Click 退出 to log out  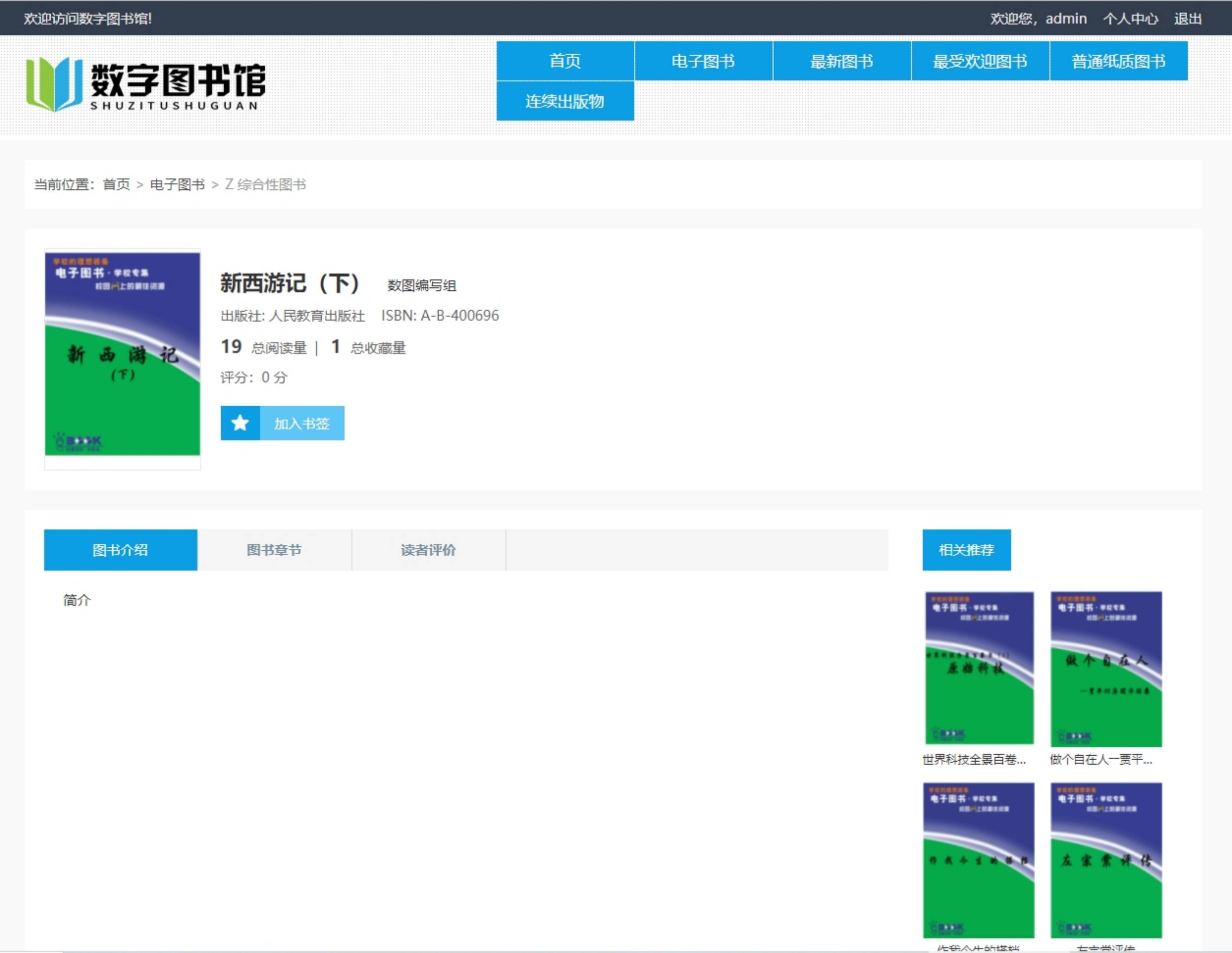[x=1188, y=19]
